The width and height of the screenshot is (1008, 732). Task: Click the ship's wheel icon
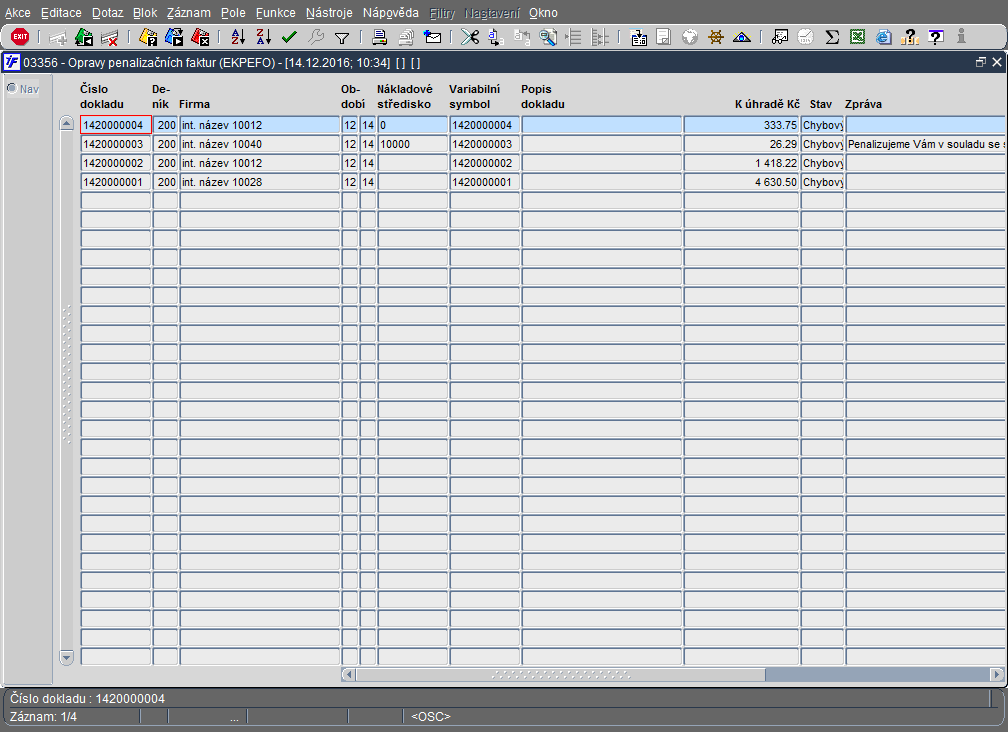716,37
